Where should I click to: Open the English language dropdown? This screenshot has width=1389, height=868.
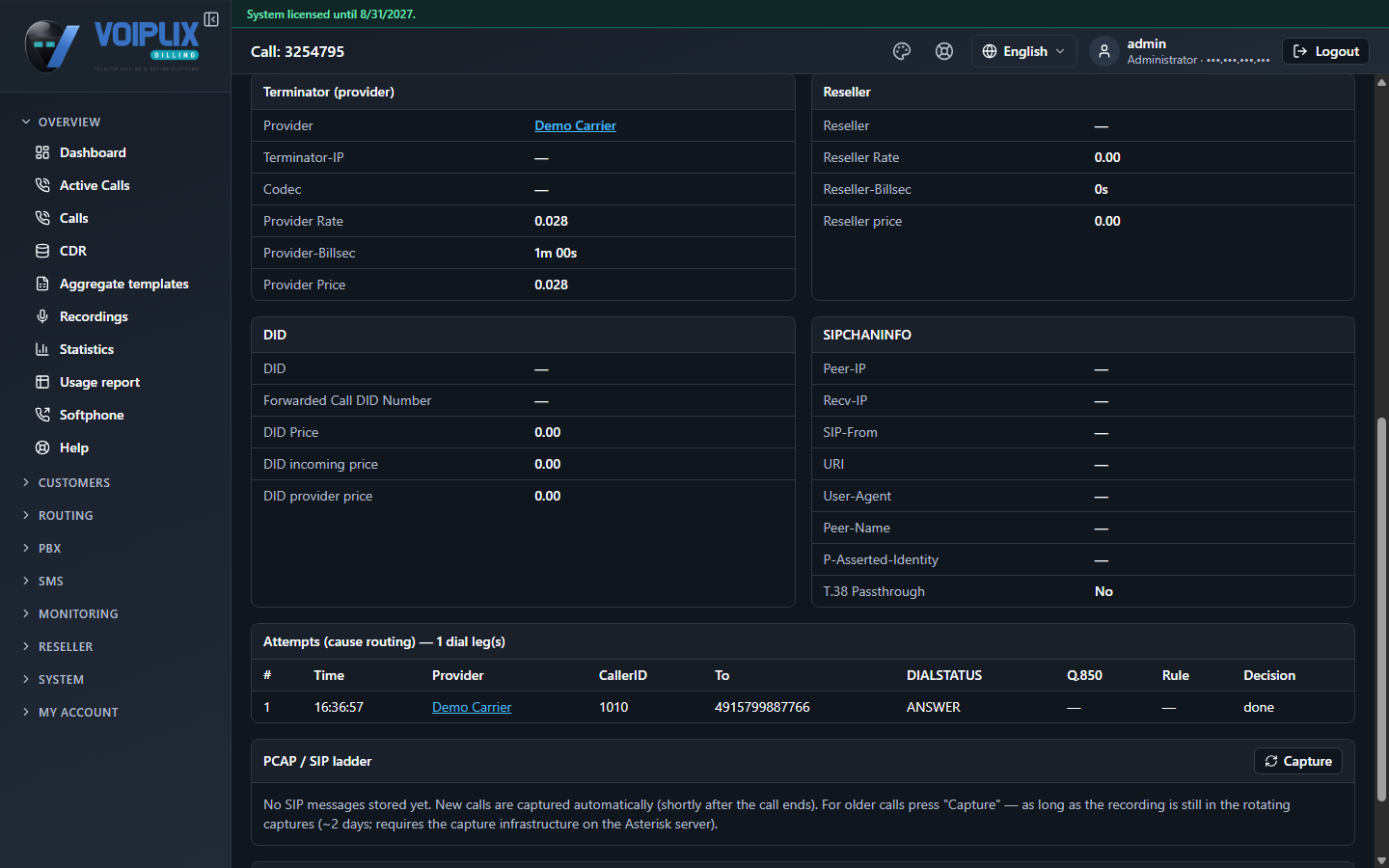tap(1023, 51)
